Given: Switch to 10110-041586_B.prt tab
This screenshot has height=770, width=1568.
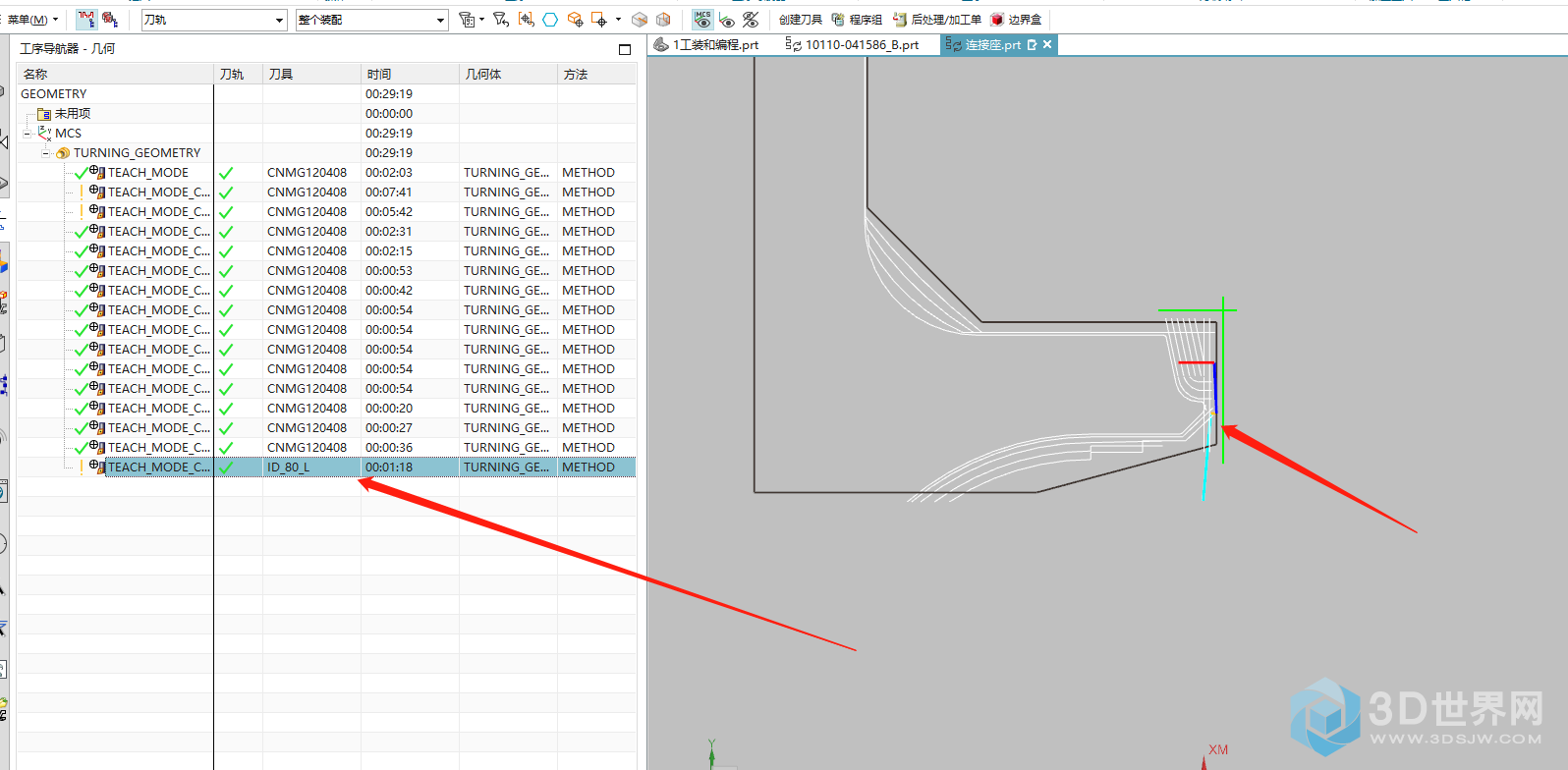Looking at the screenshot, I should [x=852, y=45].
